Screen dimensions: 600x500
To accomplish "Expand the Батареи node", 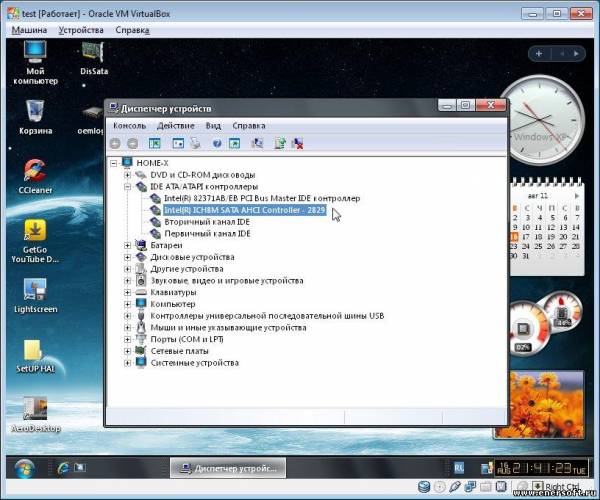I will click(x=127, y=246).
